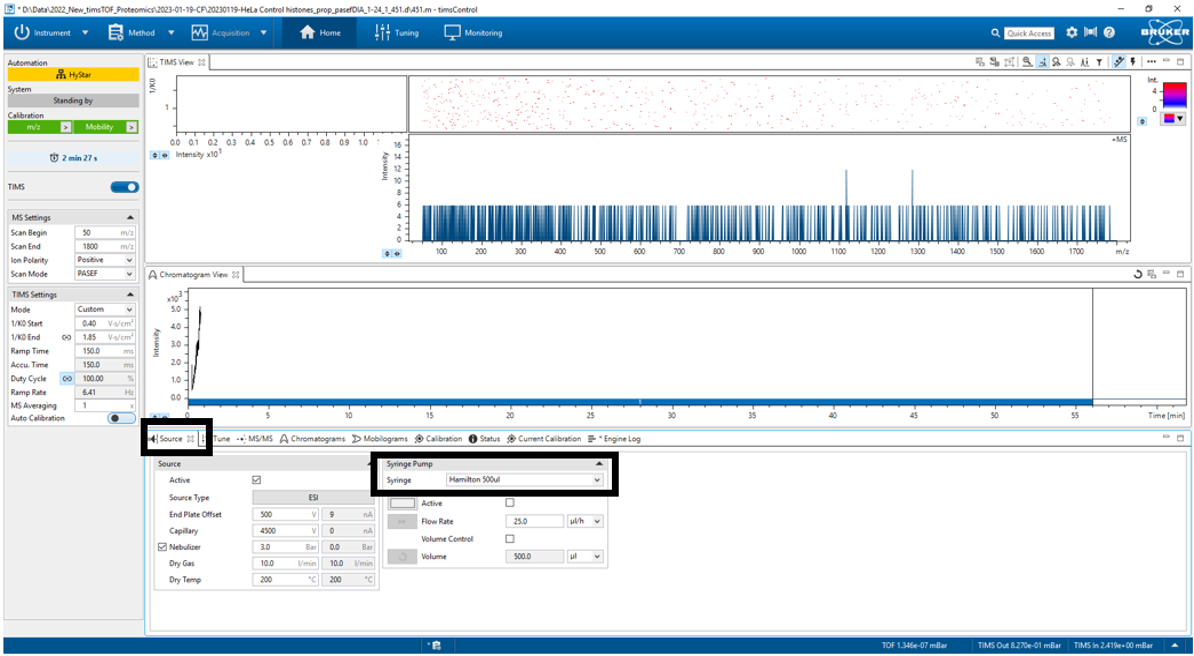Open the TIMS Mode dropdown
The width and height of the screenshot is (1194, 656).
click(105, 309)
